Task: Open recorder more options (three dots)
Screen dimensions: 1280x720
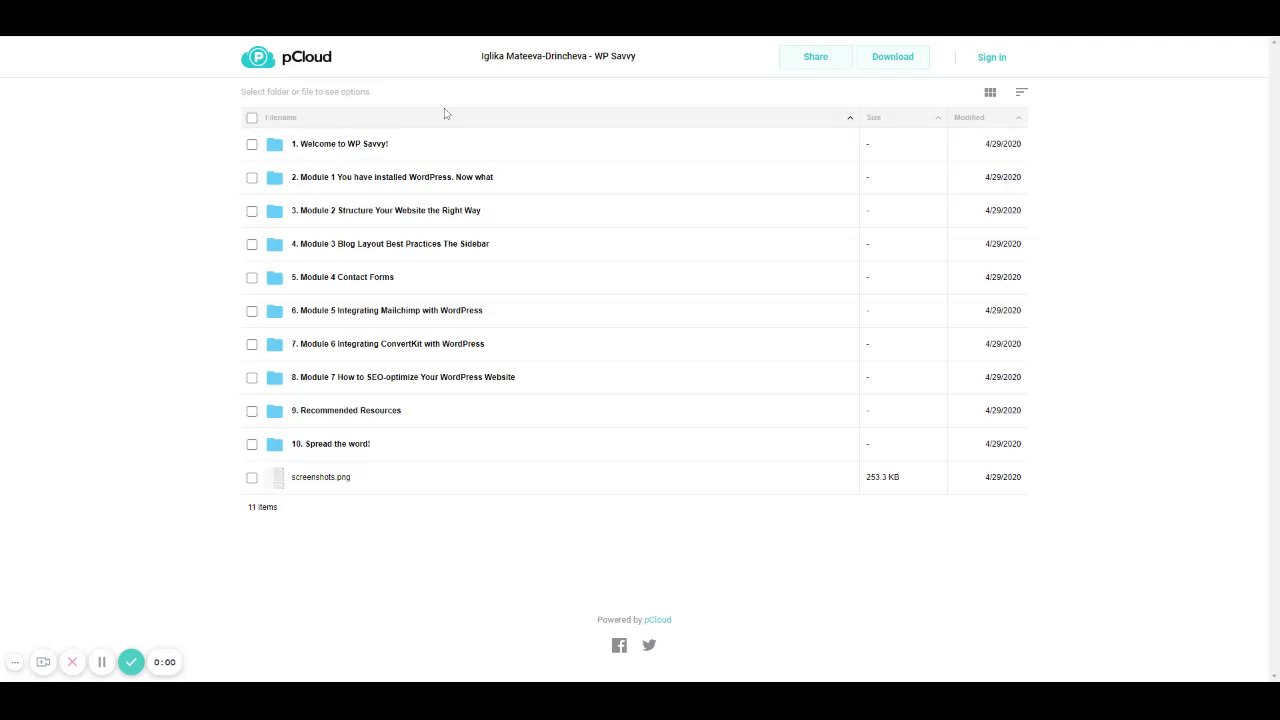Action: (15, 662)
